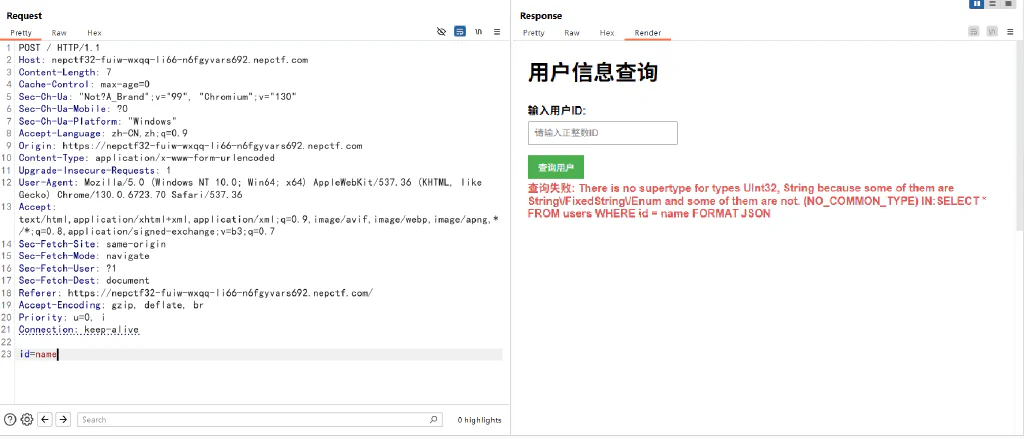Select top-bottom layout view icon

pyautogui.click(x=993, y=4)
